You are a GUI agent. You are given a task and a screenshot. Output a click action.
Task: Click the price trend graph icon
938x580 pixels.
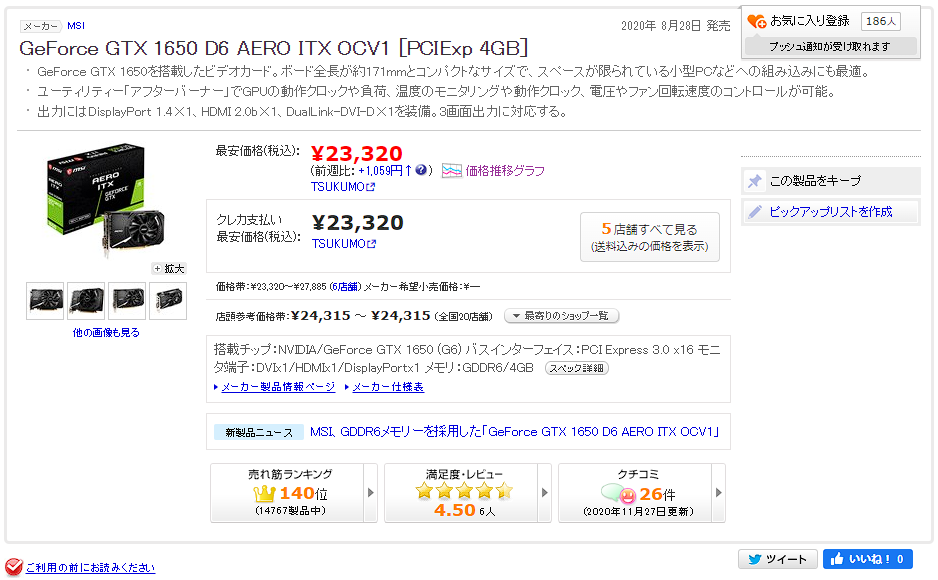452,171
